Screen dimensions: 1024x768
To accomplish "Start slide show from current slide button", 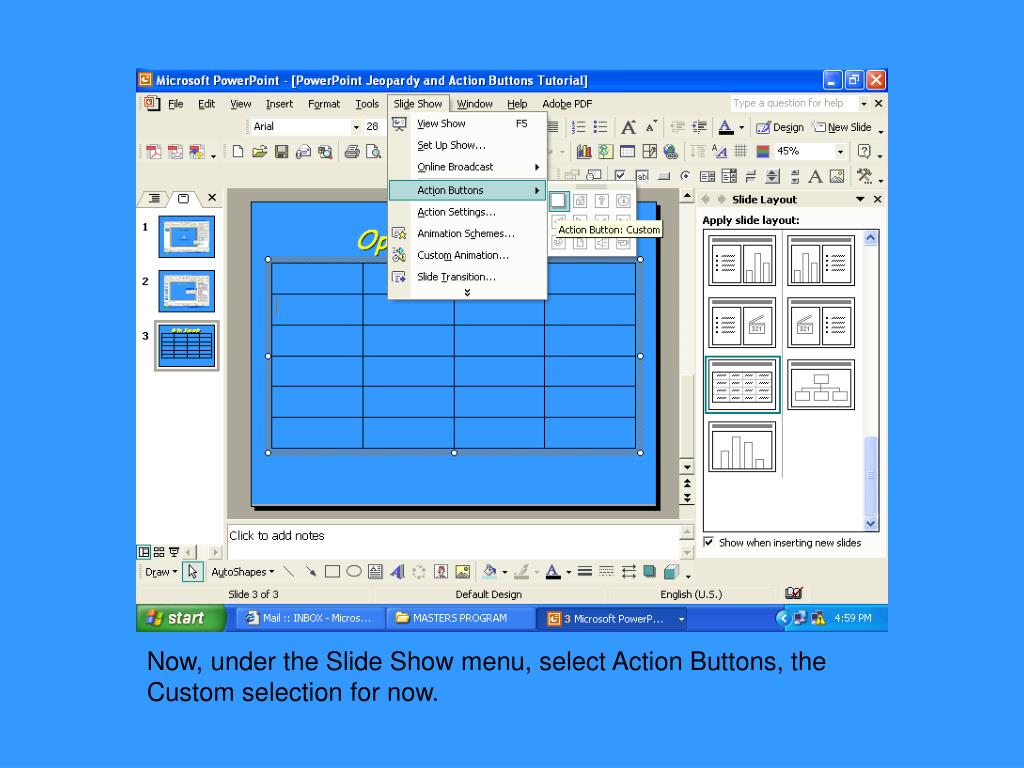I will pos(174,552).
